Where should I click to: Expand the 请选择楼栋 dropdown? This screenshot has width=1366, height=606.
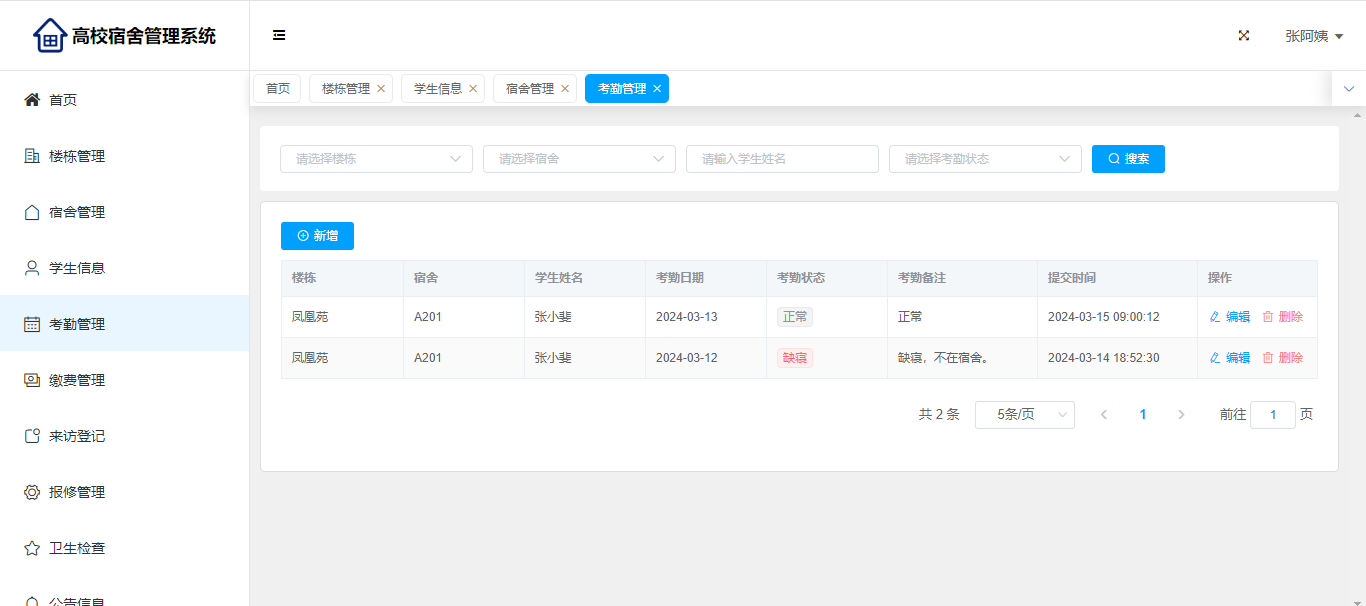point(376,159)
